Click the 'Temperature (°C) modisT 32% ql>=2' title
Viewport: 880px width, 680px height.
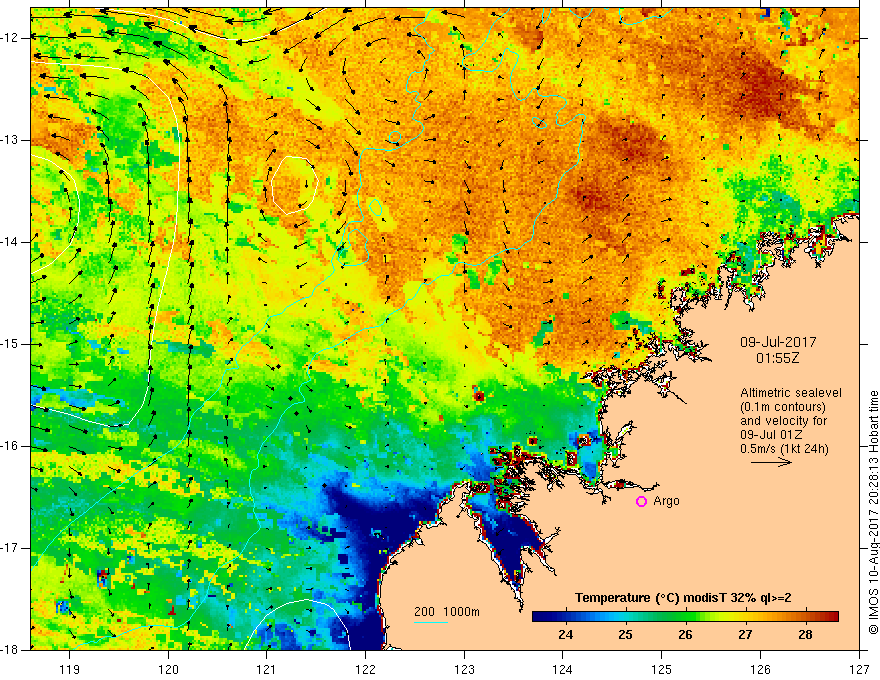tap(683, 598)
